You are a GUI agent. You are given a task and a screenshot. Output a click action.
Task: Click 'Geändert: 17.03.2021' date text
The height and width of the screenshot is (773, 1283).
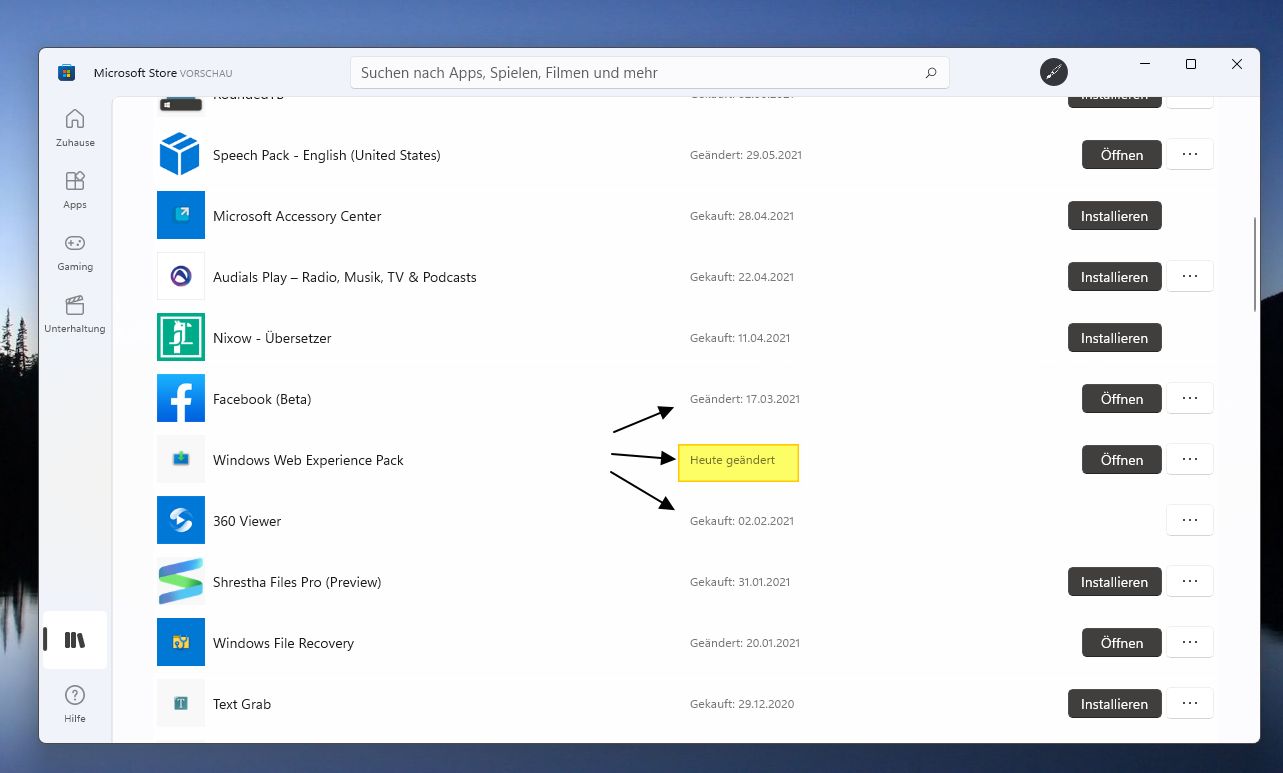pos(745,399)
